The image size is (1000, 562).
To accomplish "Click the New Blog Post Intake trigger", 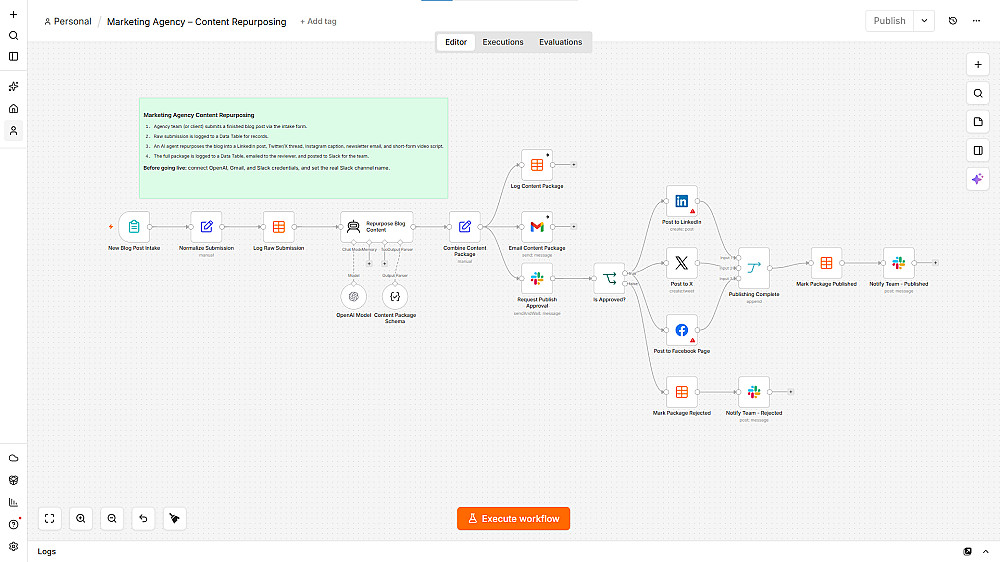I will pyautogui.click(x=134, y=226).
